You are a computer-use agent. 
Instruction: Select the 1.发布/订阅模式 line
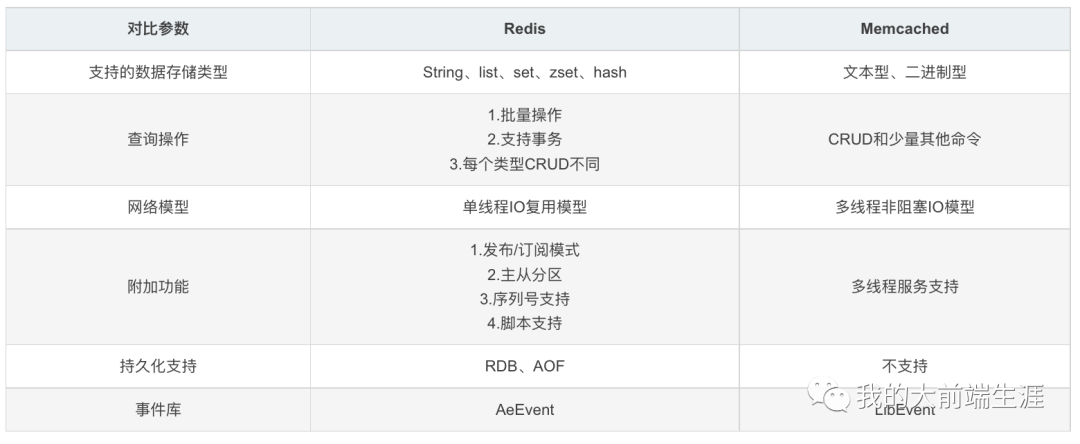tap(525, 251)
